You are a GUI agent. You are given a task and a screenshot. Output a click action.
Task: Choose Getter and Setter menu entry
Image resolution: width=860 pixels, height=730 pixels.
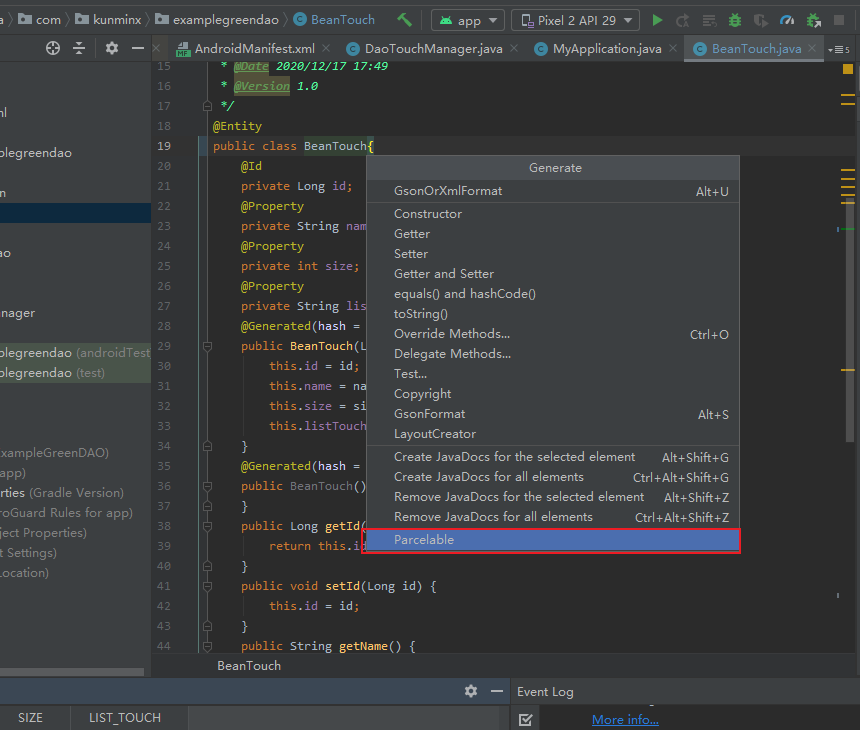[x=553, y=274]
